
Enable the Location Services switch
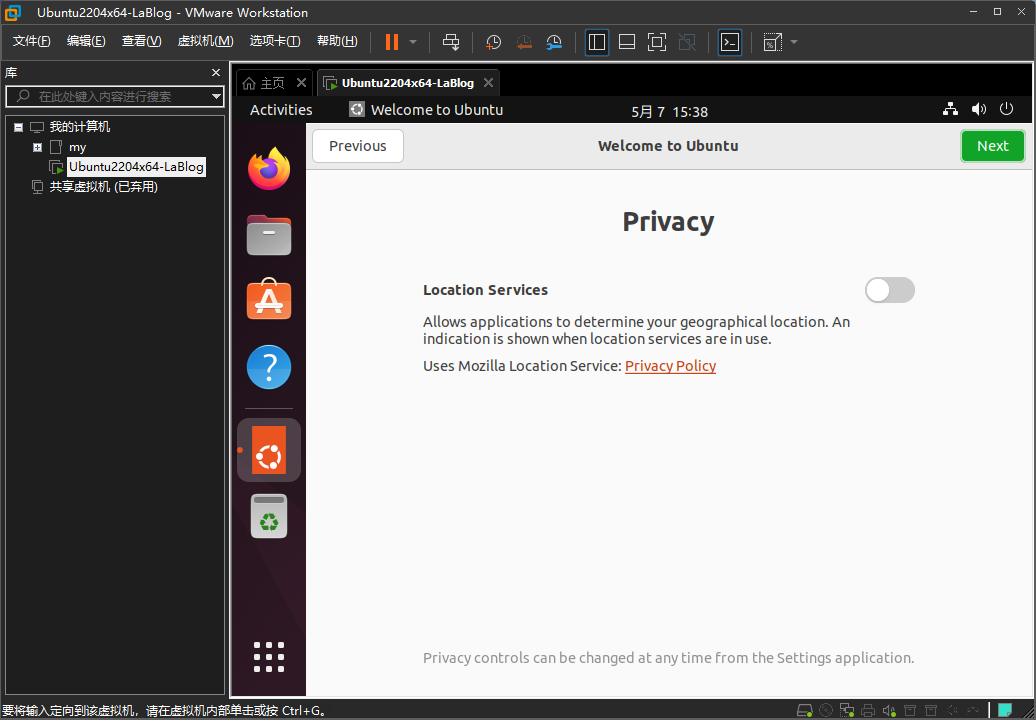click(x=890, y=290)
